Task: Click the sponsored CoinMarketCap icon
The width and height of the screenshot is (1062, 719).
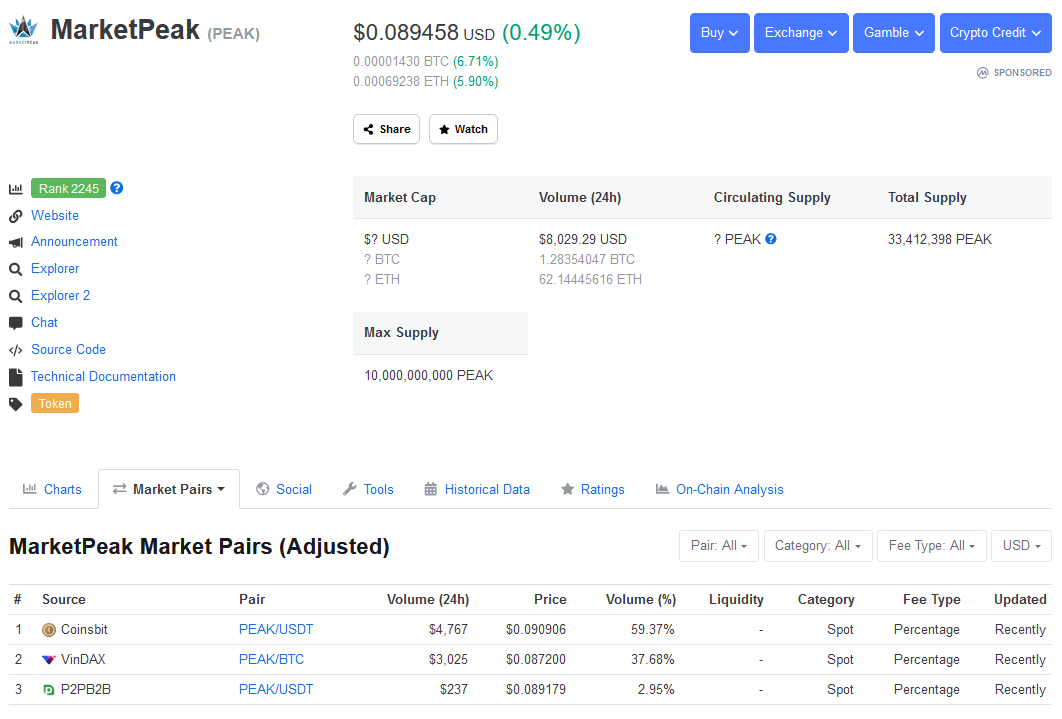Action: point(983,72)
